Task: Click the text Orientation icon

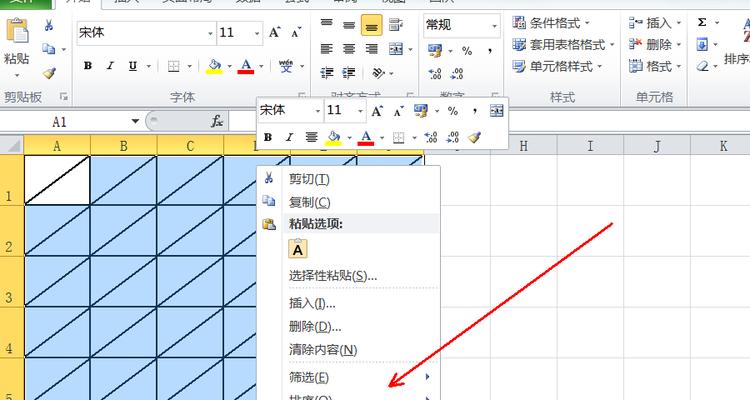Action: click(378, 73)
